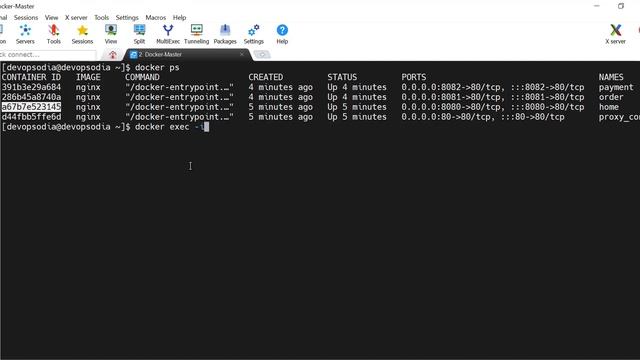Click container ID 391b3e29a684

[31, 87]
